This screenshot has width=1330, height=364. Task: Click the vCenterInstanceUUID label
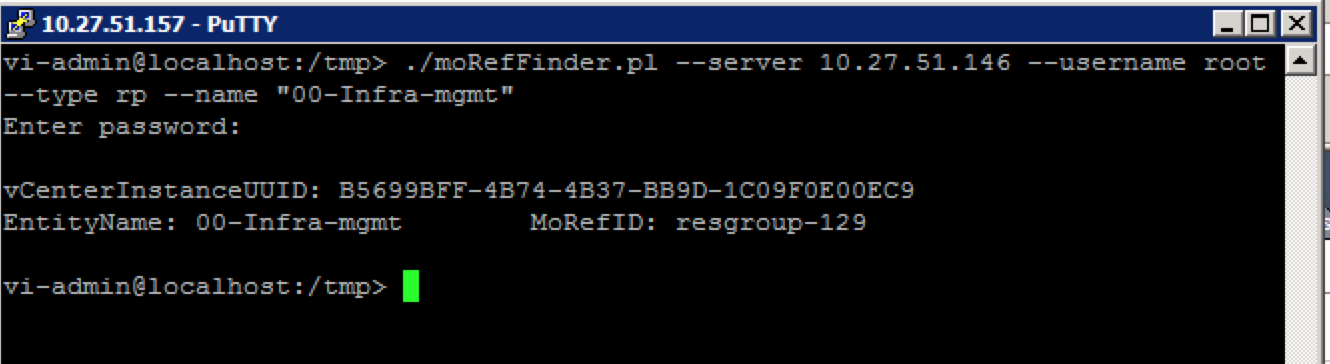(163, 191)
